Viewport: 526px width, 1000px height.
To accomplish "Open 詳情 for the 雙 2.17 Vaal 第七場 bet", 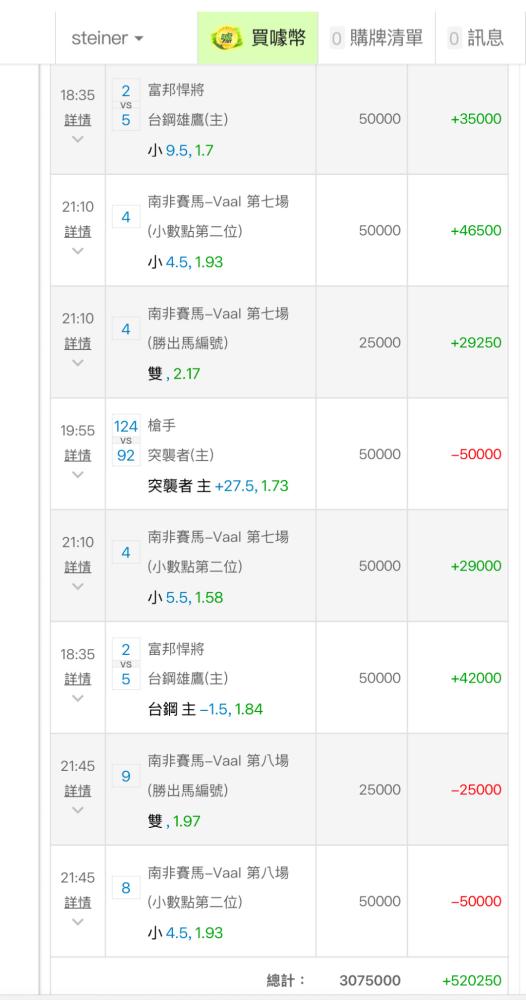I will (78, 344).
